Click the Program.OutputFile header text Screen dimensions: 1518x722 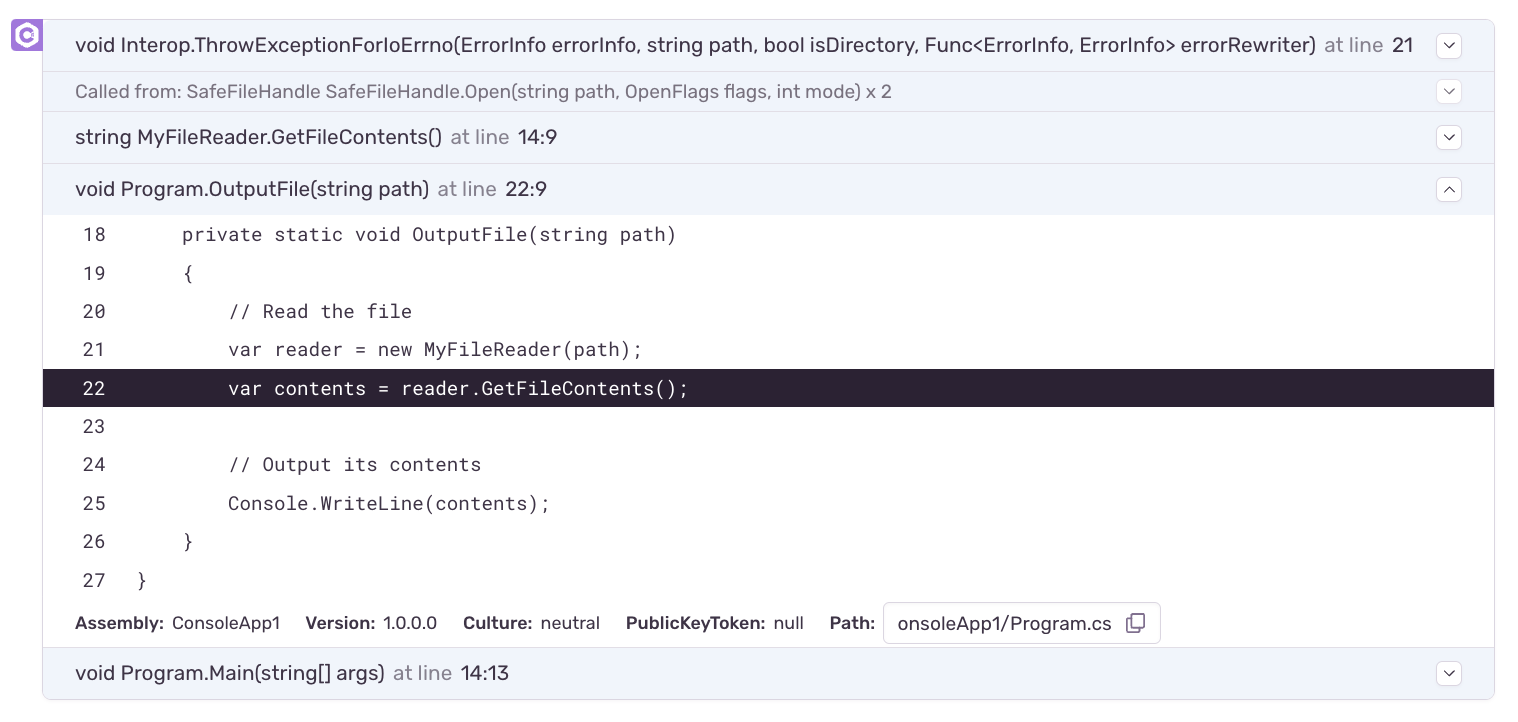tap(250, 189)
